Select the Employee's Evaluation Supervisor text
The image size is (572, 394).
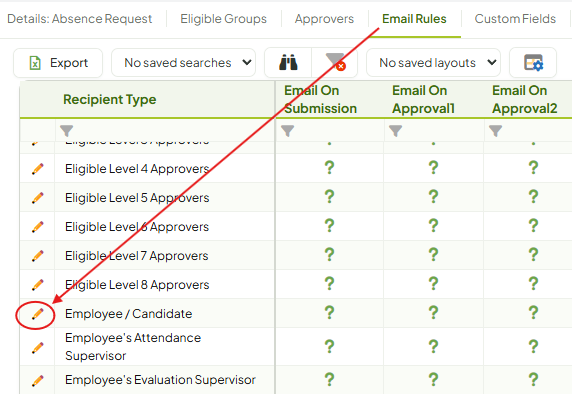coord(161,380)
